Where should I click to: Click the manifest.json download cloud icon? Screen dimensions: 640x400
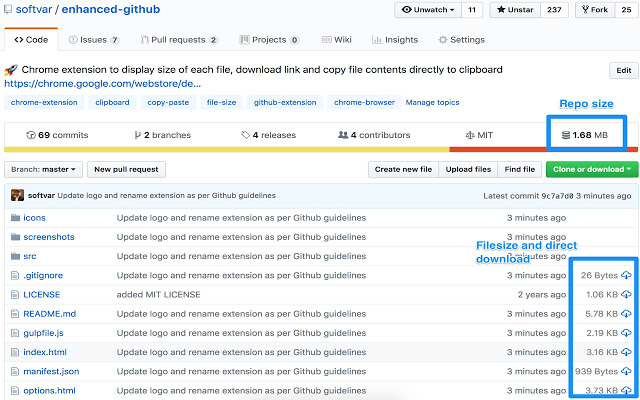(626, 371)
